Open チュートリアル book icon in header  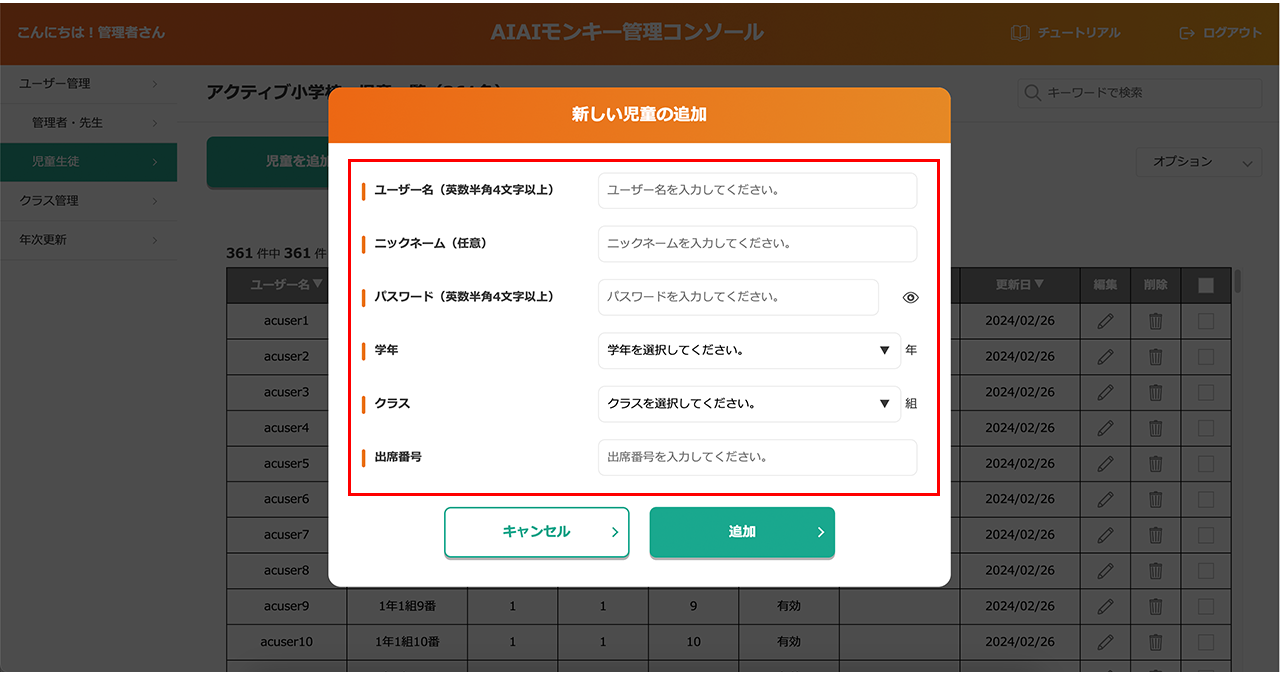[x=1020, y=33]
